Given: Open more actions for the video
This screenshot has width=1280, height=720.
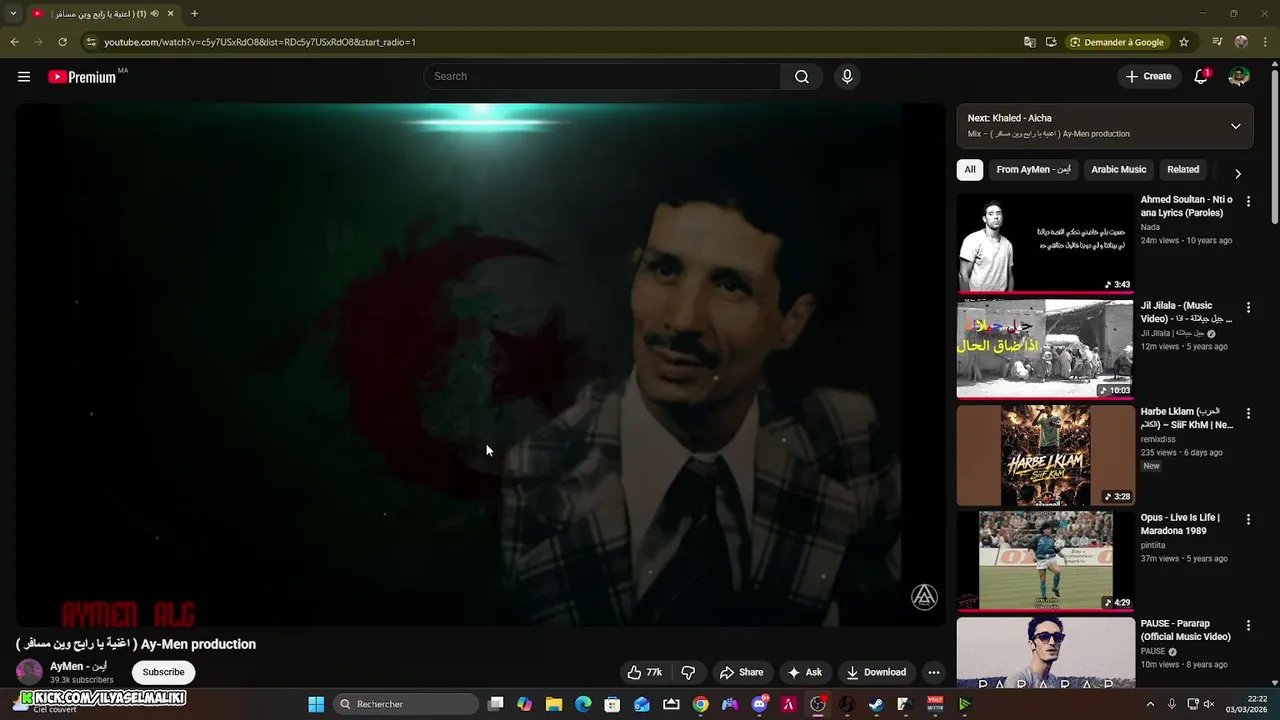Looking at the screenshot, I should coord(933,672).
